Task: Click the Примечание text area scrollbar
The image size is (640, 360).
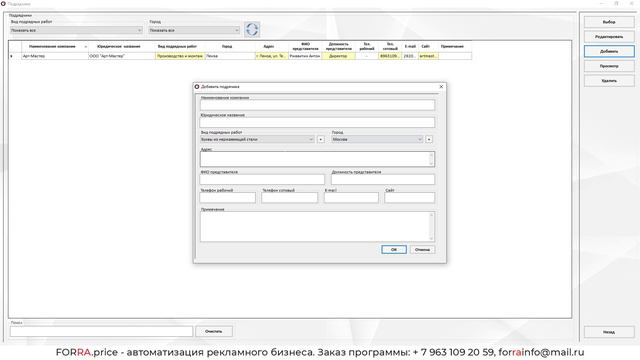Action: pyautogui.click(x=431, y=227)
